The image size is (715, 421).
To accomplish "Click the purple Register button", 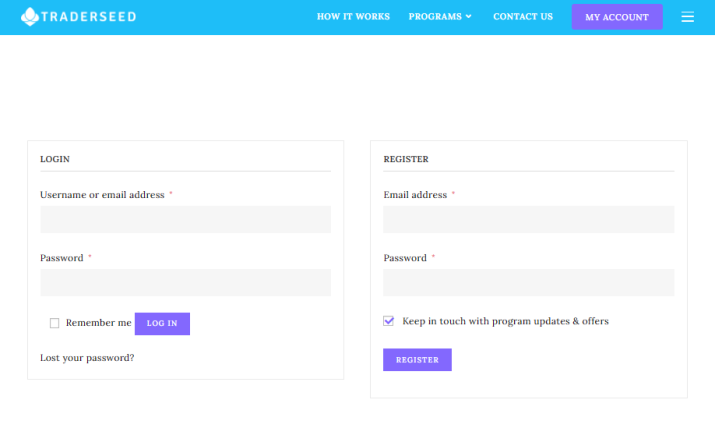I will click(417, 360).
